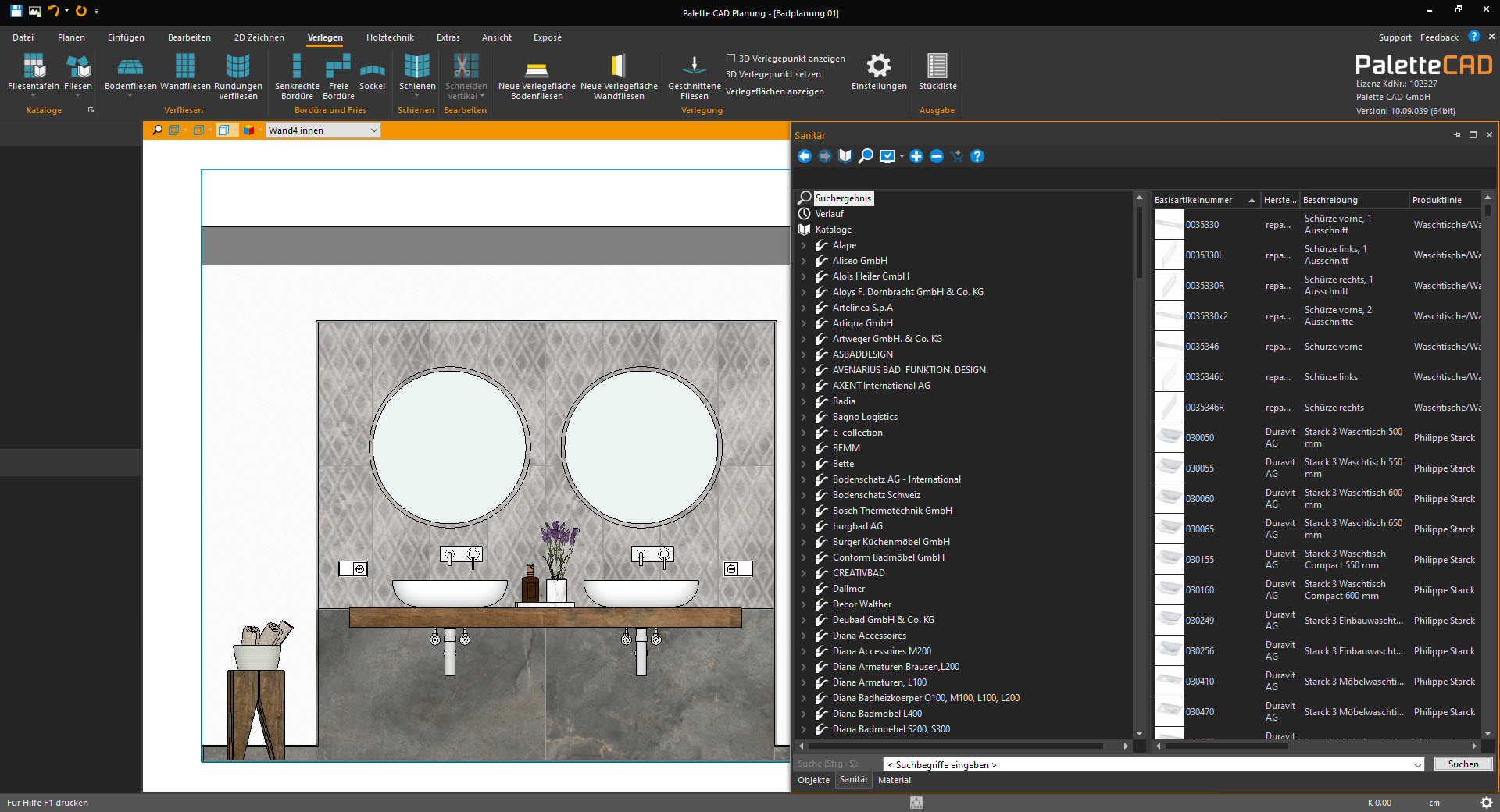Image resolution: width=1500 pixels, height=812 pixels.
Task: Open the shopping cart in Sanitär panel
Action: [956, 156]
